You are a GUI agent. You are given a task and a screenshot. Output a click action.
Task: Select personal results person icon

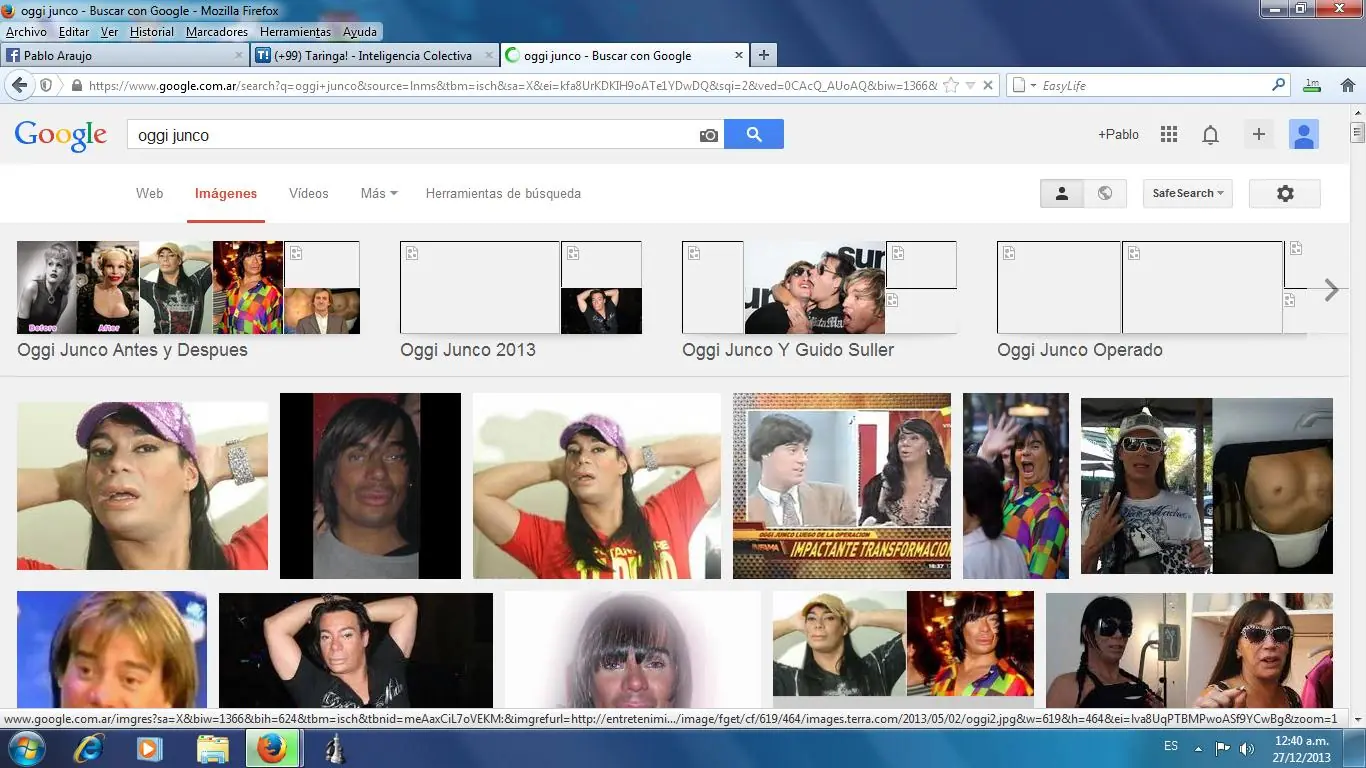(x=1062, y=193)
